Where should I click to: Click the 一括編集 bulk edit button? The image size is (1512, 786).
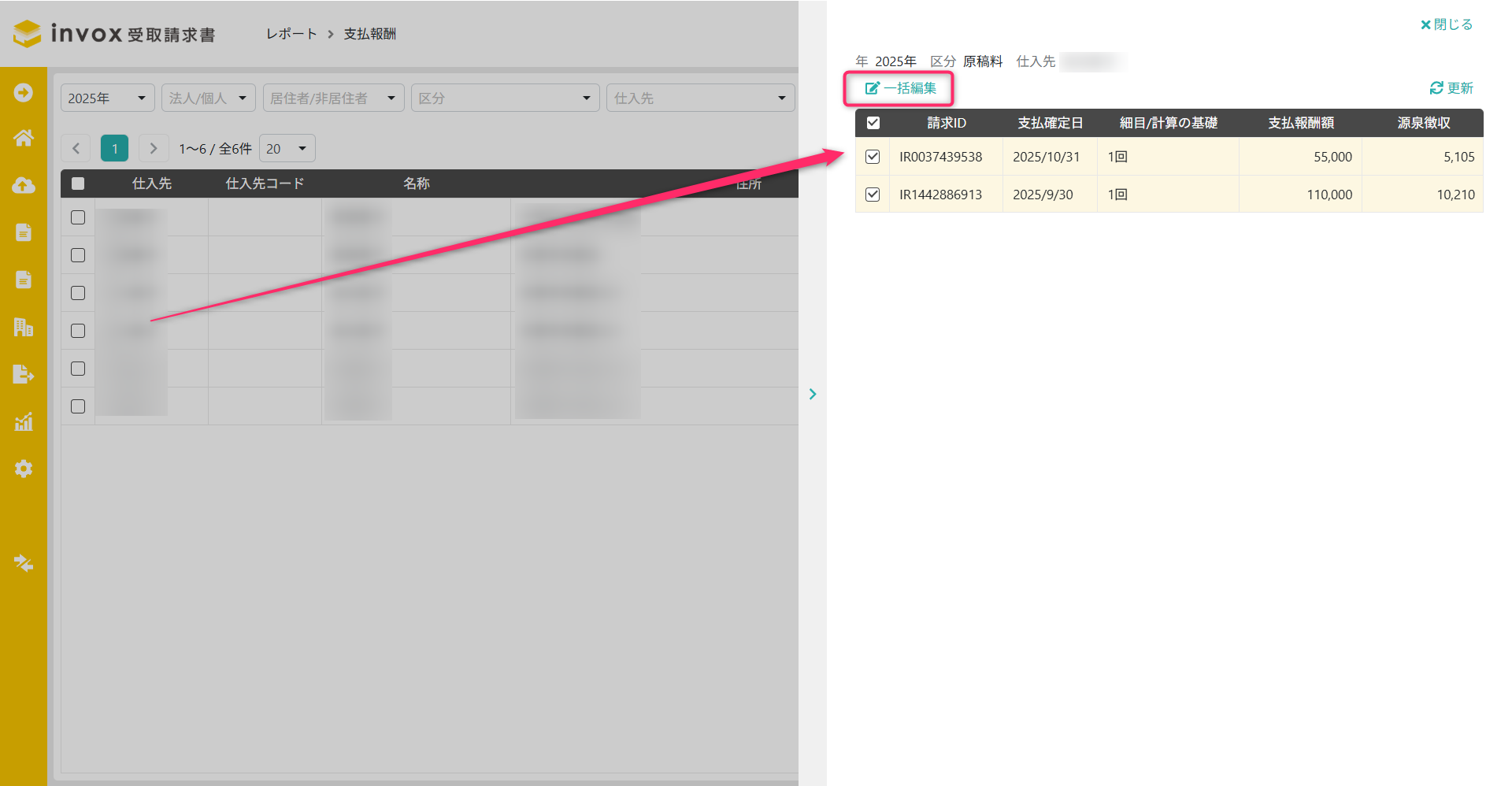(900, 88)
